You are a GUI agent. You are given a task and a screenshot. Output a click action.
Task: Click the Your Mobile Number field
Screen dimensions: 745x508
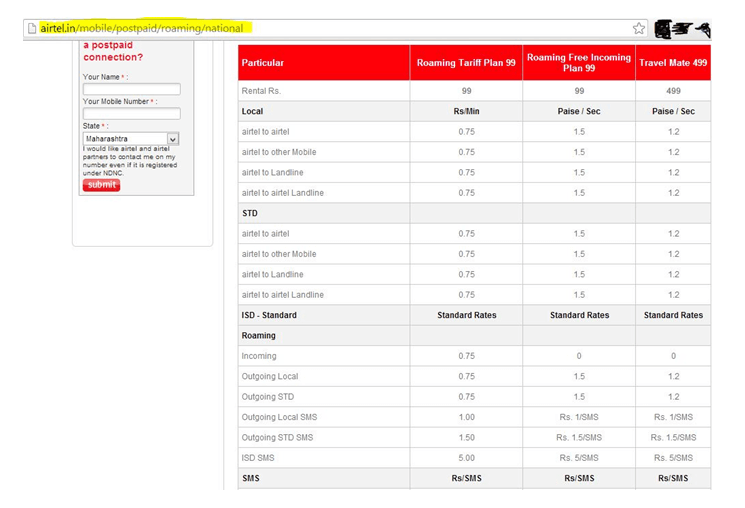[132, 114]
